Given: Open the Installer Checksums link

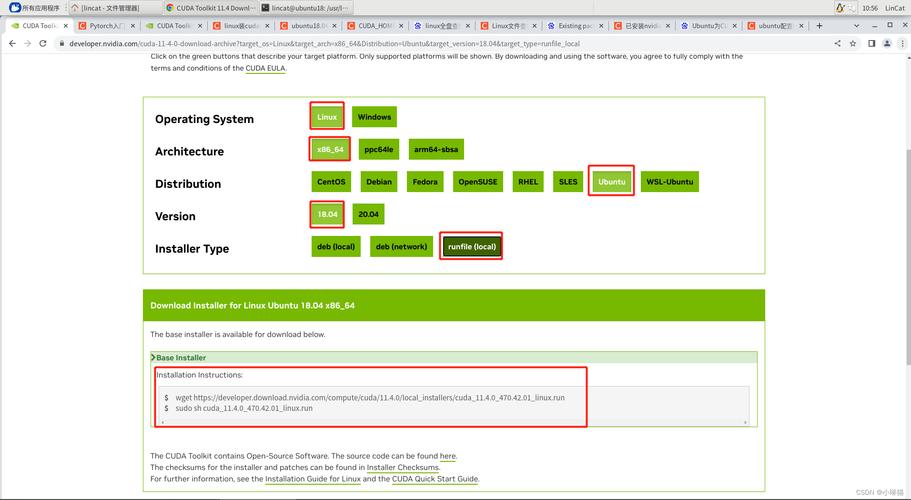Looking at the screenshot, I should pyautogui.click(x=403, y=467).
